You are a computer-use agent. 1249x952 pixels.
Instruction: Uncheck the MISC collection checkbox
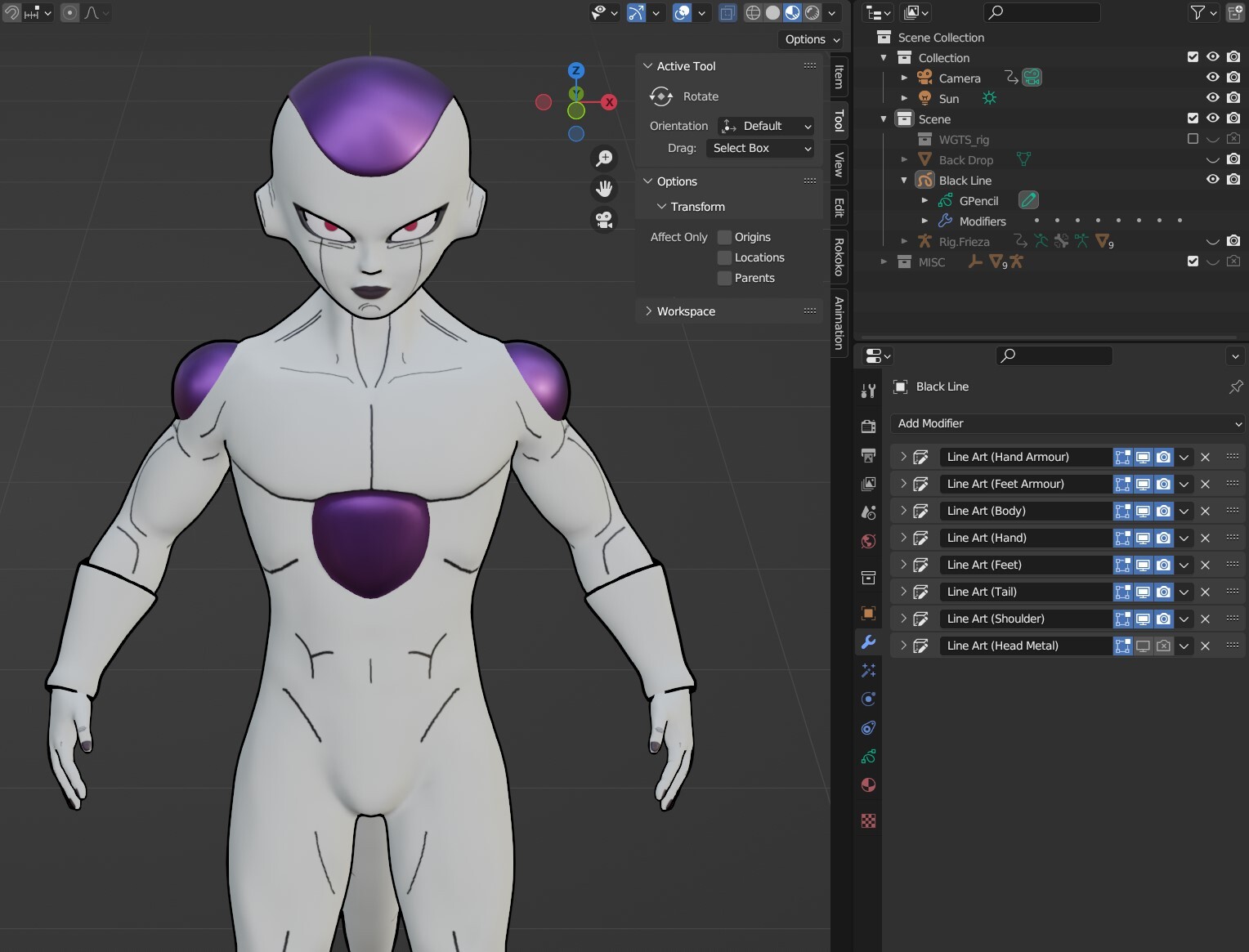pyautogui.click(x=1193, y=261)
